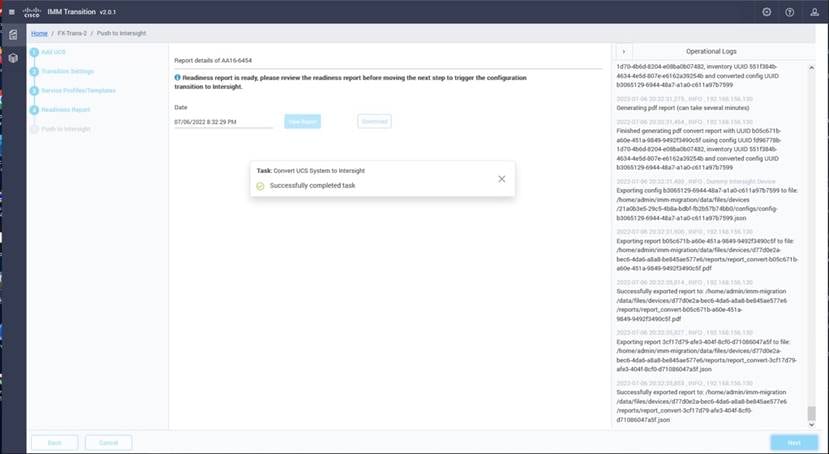
Task: Click the Operational Logs panel title
Action: pyautogui.click(x=711, y=51)
